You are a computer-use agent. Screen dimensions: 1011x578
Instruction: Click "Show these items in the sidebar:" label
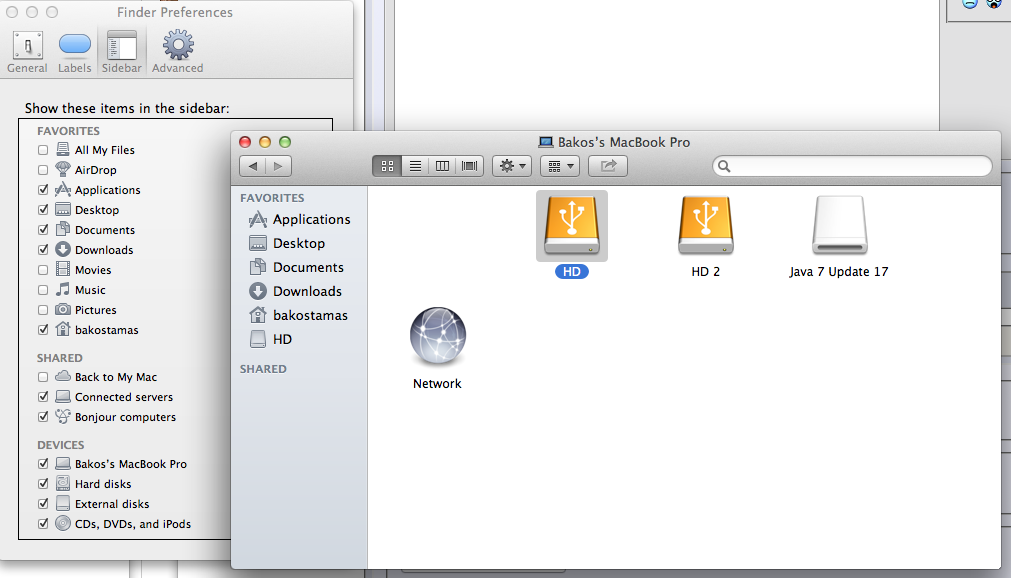click(x=127, y=108)
